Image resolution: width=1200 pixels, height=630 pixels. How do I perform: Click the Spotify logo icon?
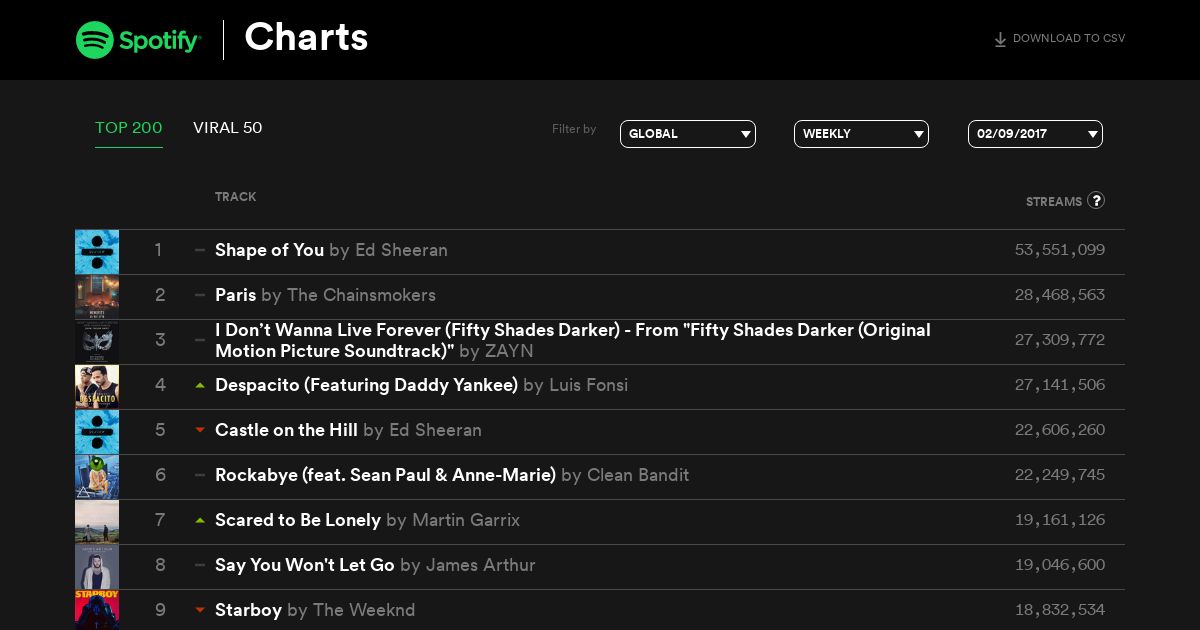(95, 40)
